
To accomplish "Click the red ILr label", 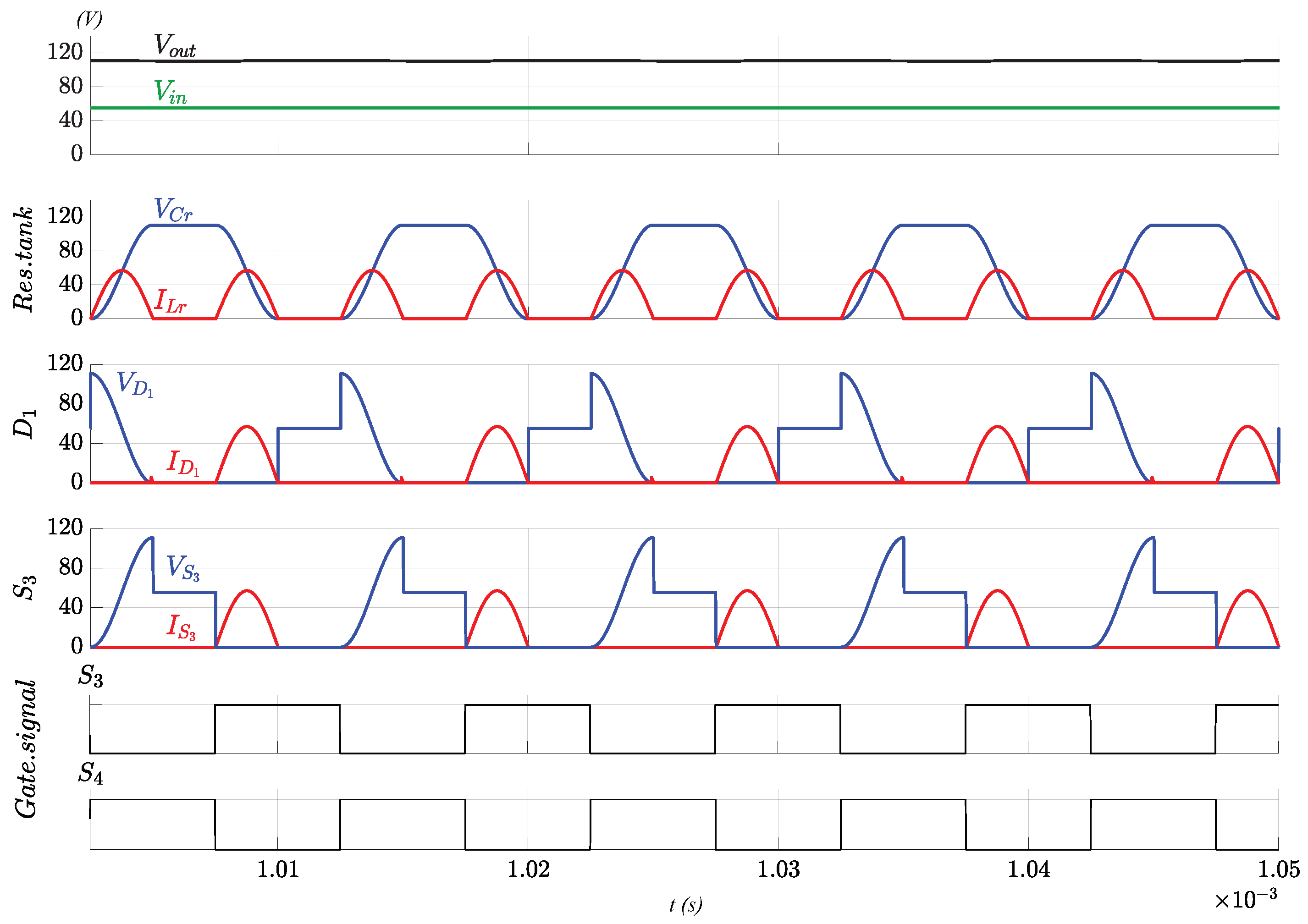I will click(171, 301).
